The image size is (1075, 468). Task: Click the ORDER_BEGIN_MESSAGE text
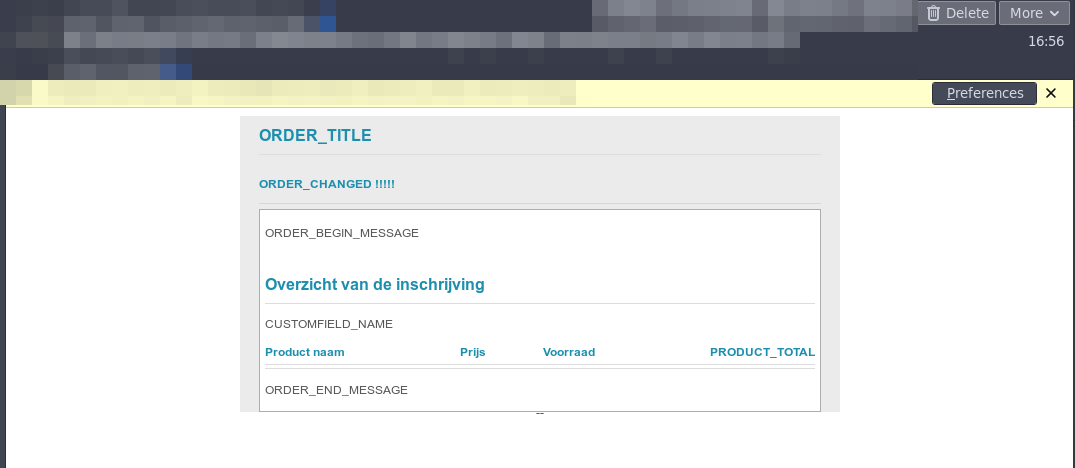pyautogui.click(x=341, y=233)
